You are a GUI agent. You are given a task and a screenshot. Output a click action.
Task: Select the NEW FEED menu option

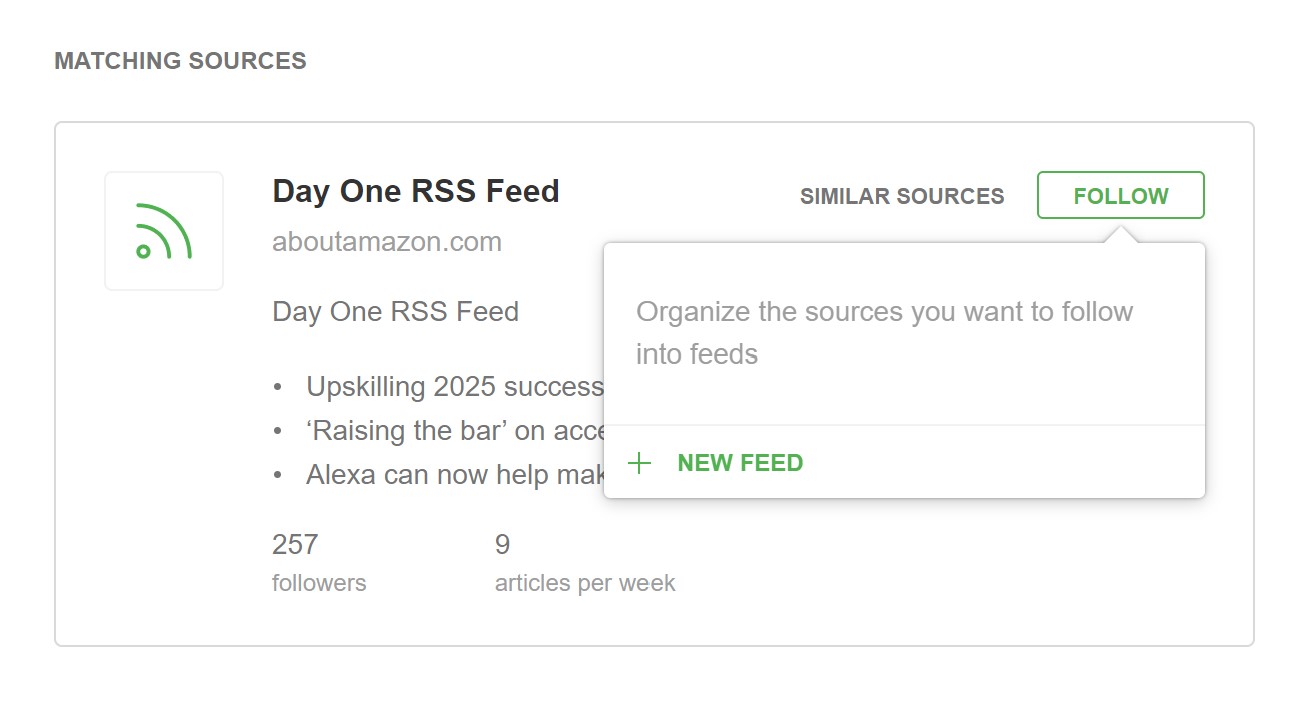[740, 463]
